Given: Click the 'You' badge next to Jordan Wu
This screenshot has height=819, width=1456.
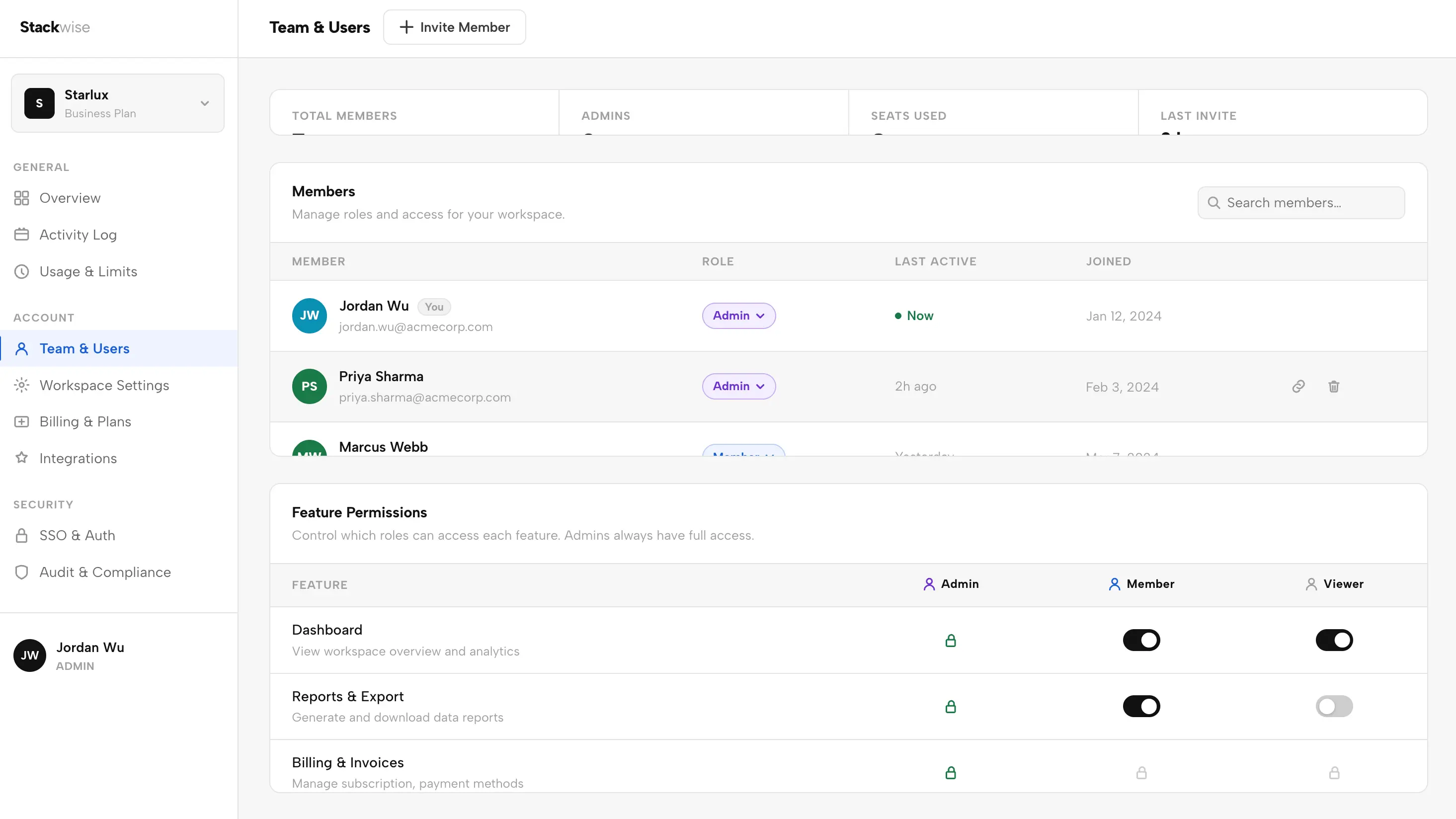Looking at the screenshot, I should point(434,306).
